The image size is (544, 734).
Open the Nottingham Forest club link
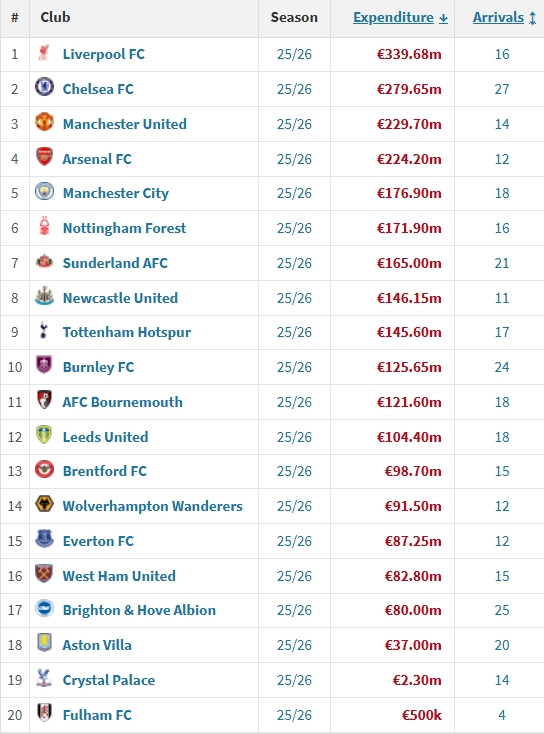click(x=124, y=228)
